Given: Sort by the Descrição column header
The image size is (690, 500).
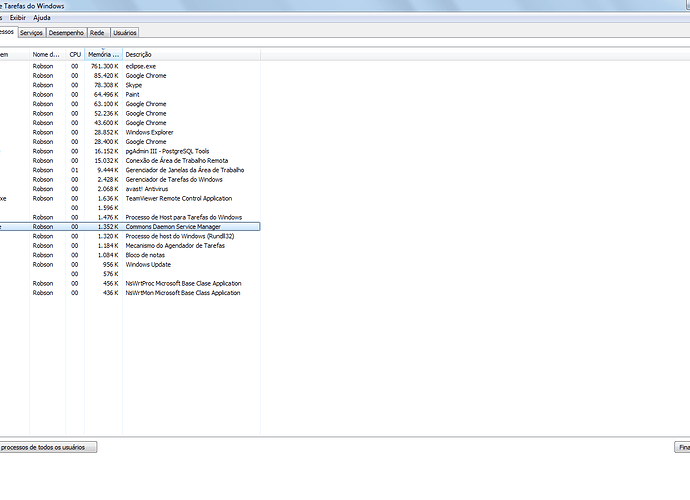Looking at the screenshot, I should [x=191, y=55].
